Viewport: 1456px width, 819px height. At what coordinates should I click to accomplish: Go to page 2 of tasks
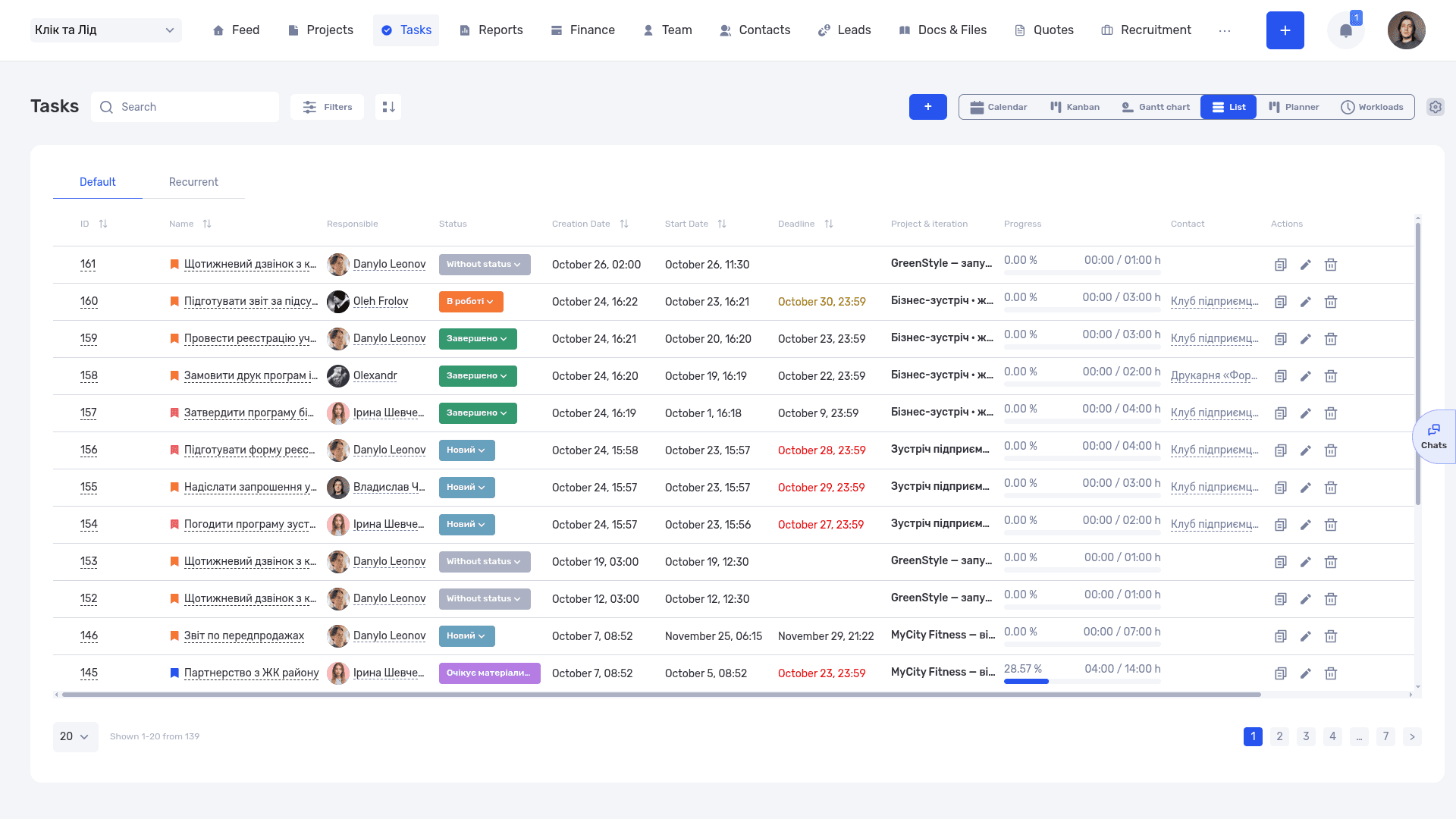(1279, 736)
